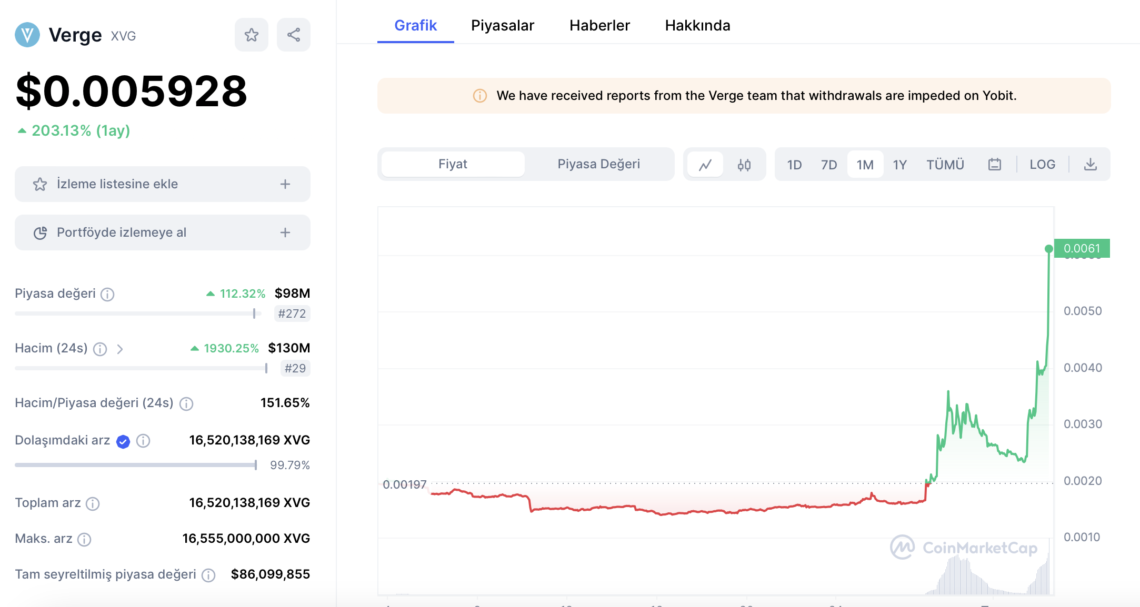Open the Hakkında tab
This screenshot has width=1140, height=607.
(697, 25)
